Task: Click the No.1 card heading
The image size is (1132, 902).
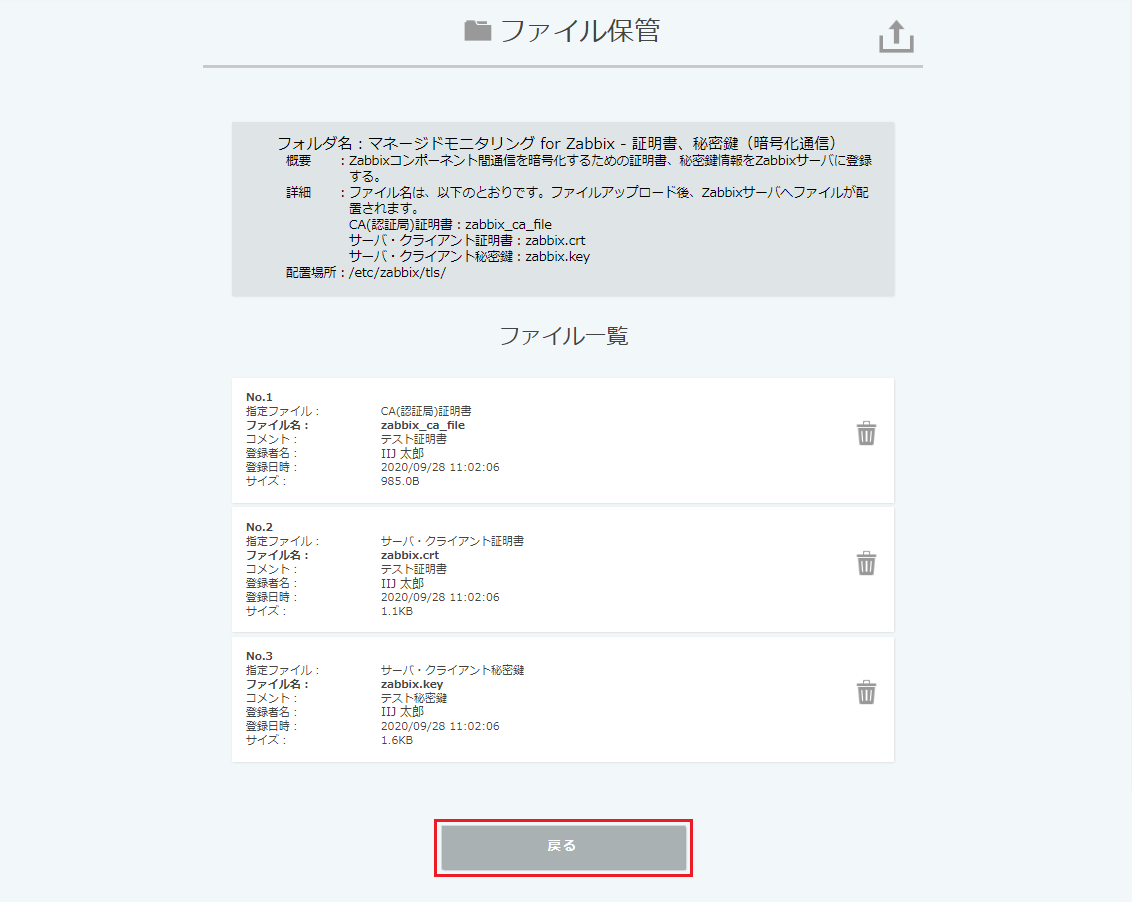Action: 259,397
